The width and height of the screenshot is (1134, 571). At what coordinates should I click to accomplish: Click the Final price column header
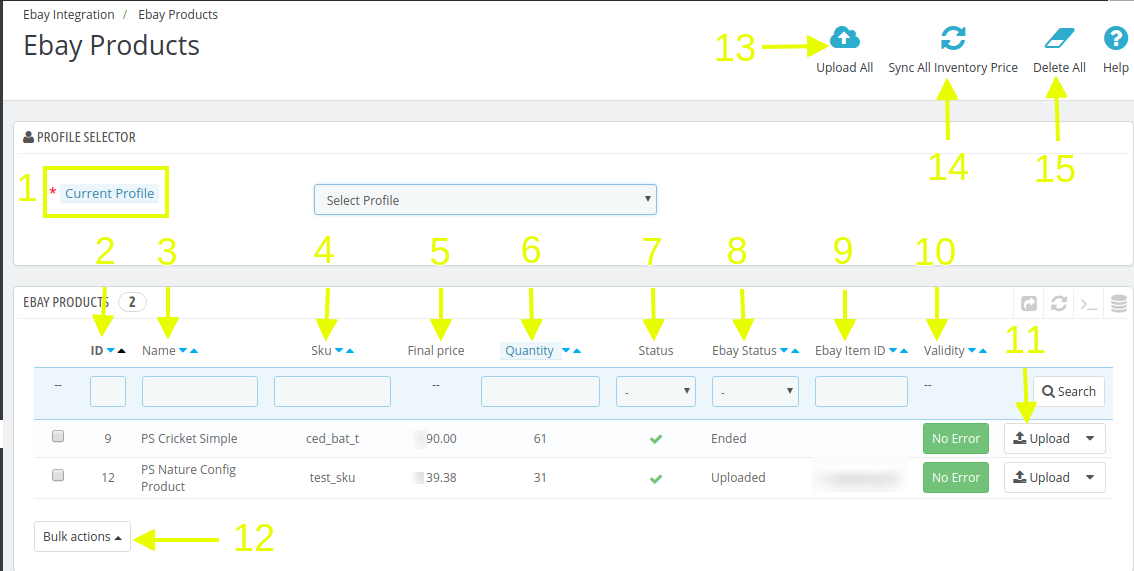pyautogui.click(x=436, y=351)
